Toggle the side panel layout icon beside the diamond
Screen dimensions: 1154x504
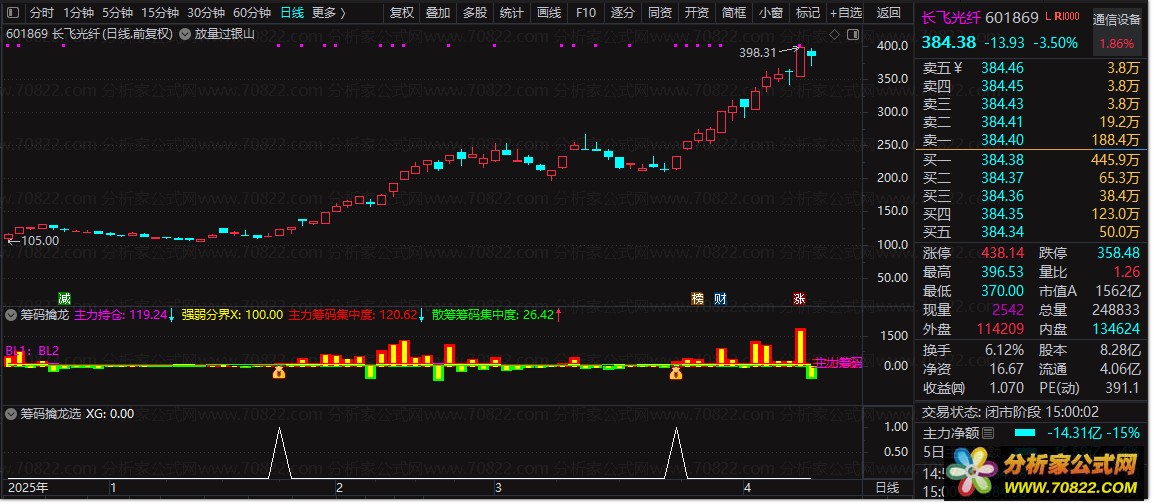853,34
